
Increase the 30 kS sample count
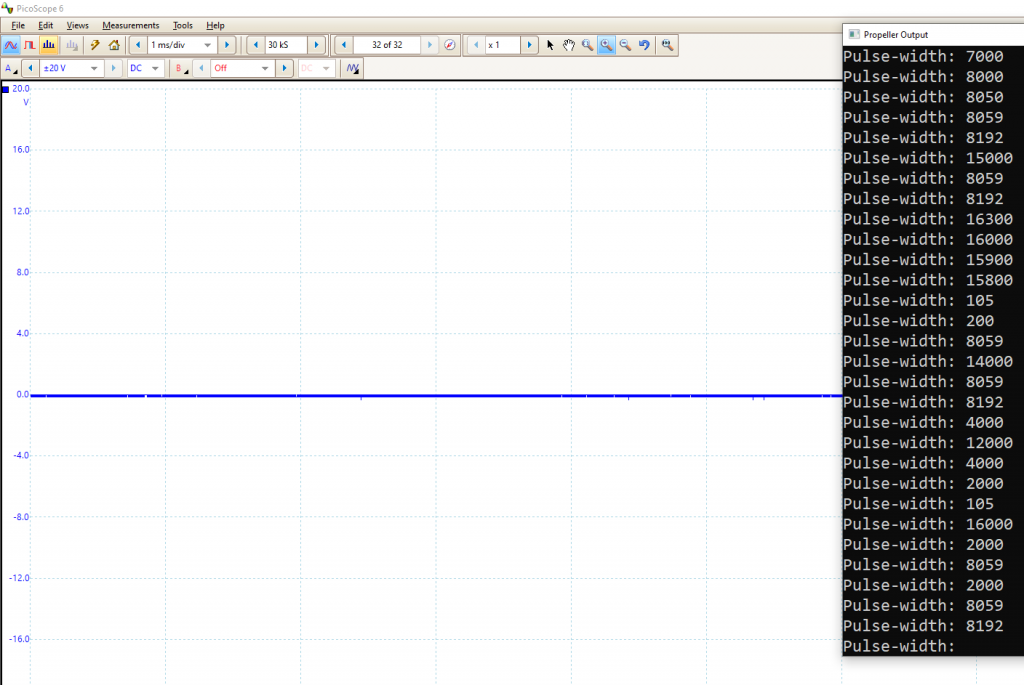316,45
